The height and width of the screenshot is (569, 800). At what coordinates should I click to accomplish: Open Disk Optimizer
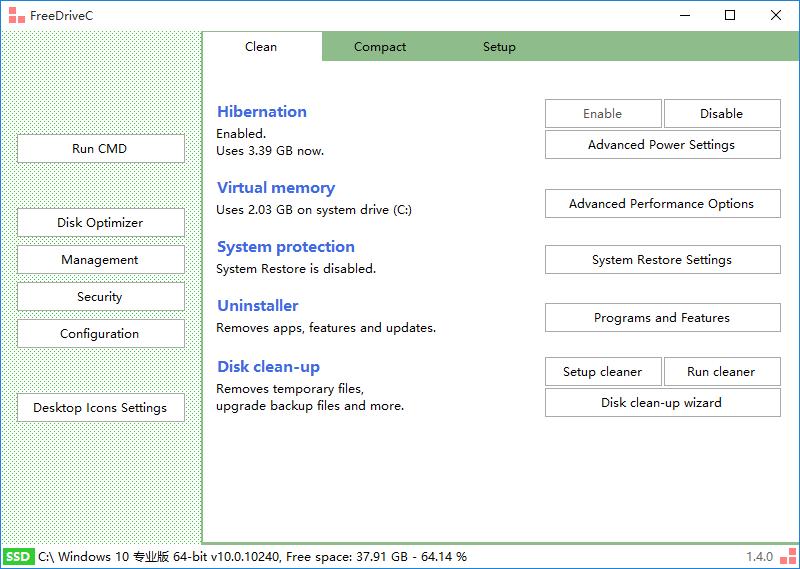(101, 222)
